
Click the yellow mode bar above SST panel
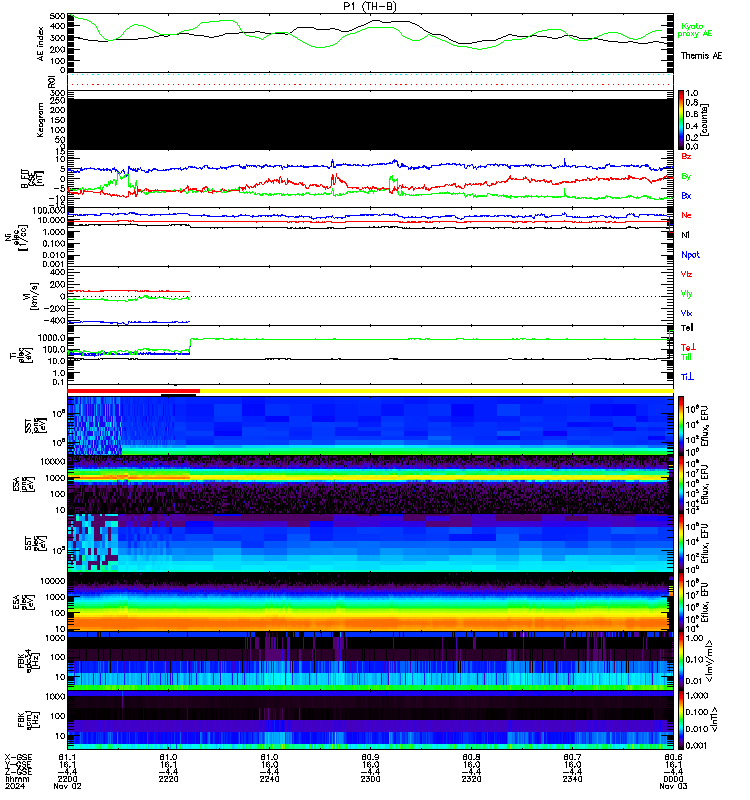(437, 391)
